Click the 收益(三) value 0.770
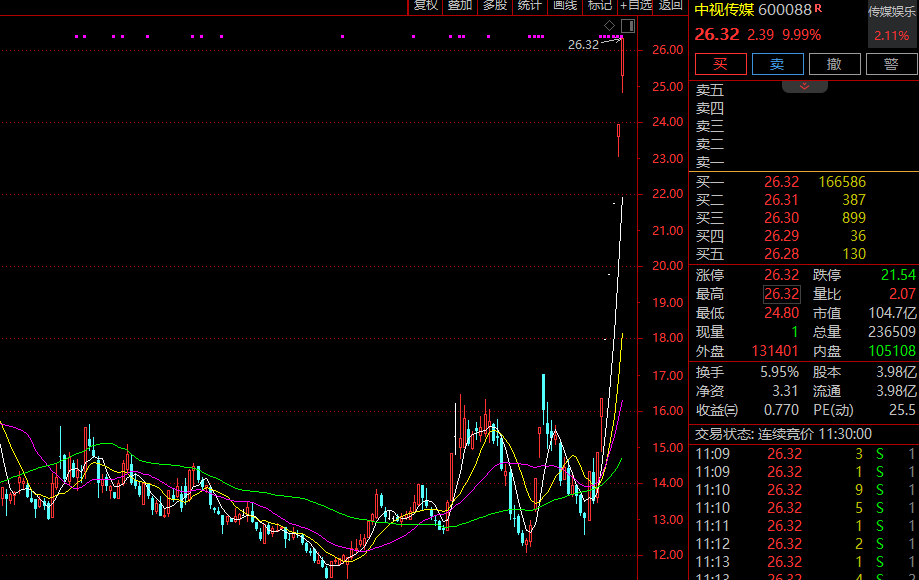 tap(781, 410)
